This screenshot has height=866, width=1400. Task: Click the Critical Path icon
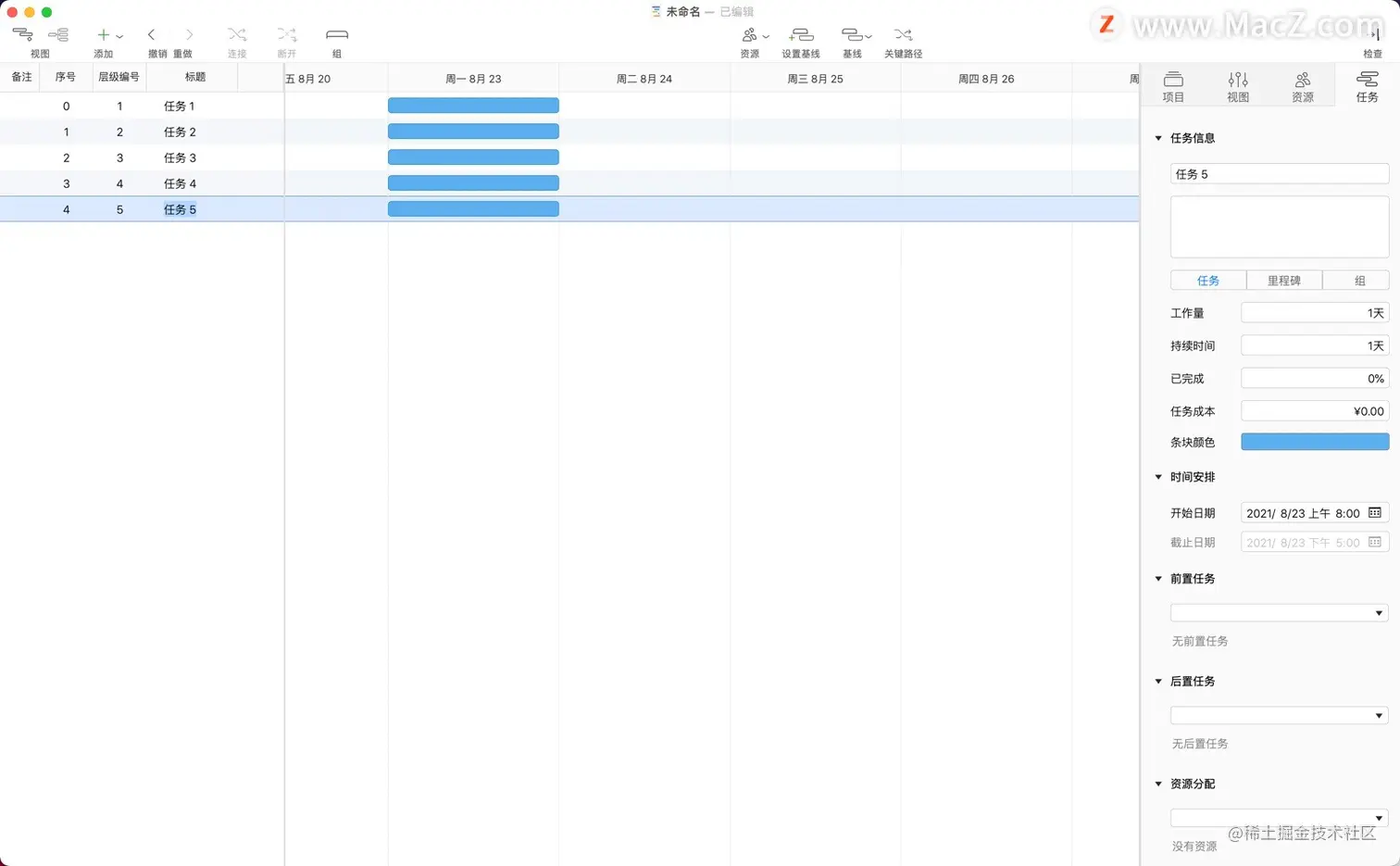[903, 34]
